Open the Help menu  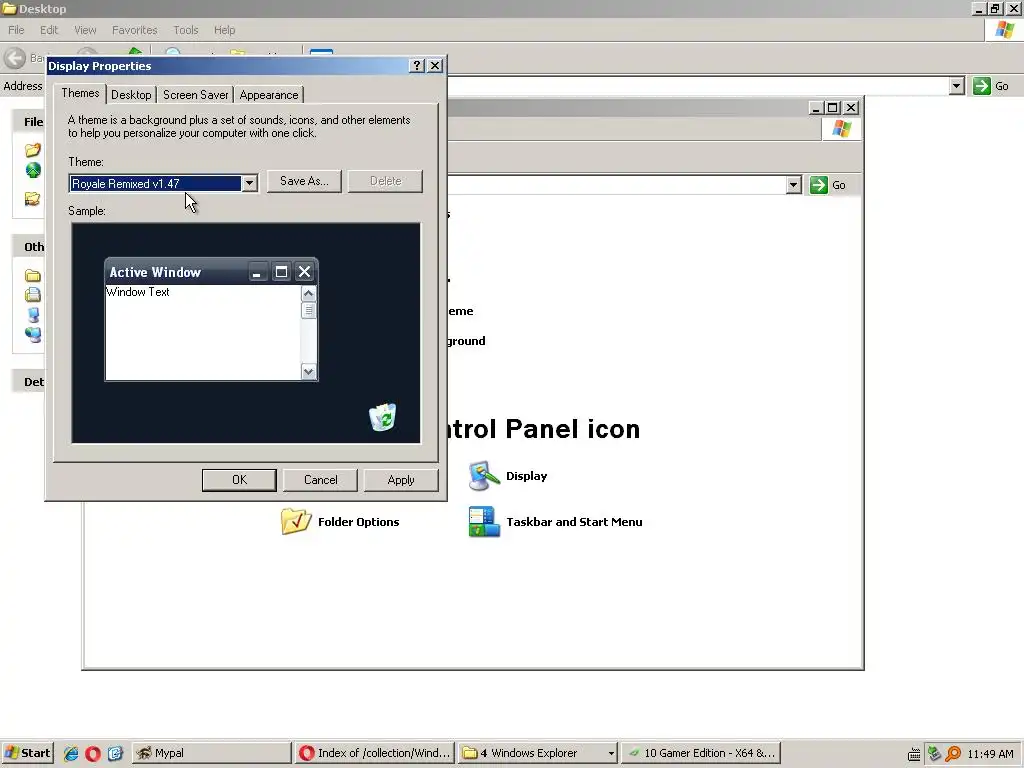tap(224, 30)
